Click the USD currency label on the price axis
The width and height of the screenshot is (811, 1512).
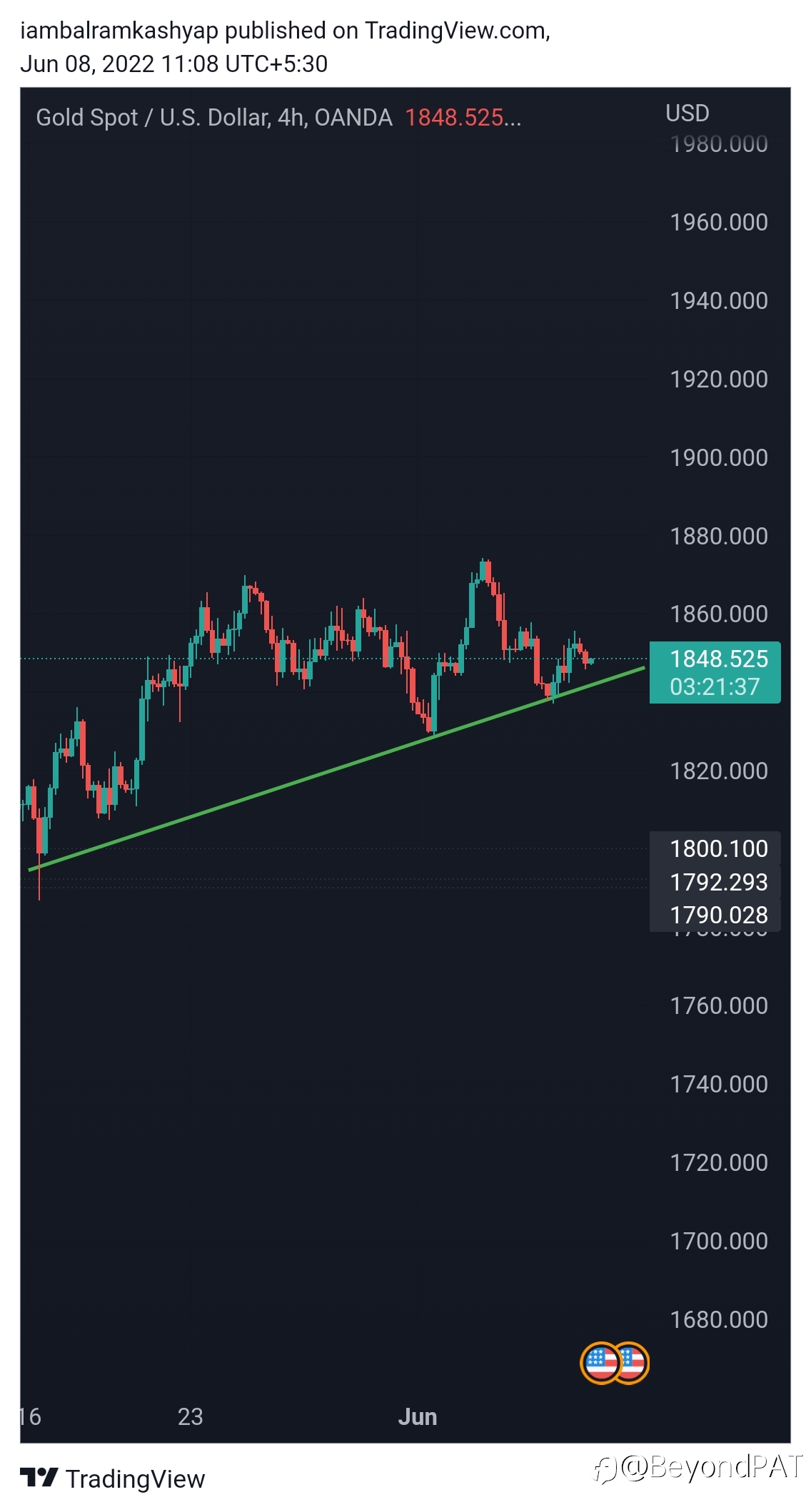click(x=687, y=113)
